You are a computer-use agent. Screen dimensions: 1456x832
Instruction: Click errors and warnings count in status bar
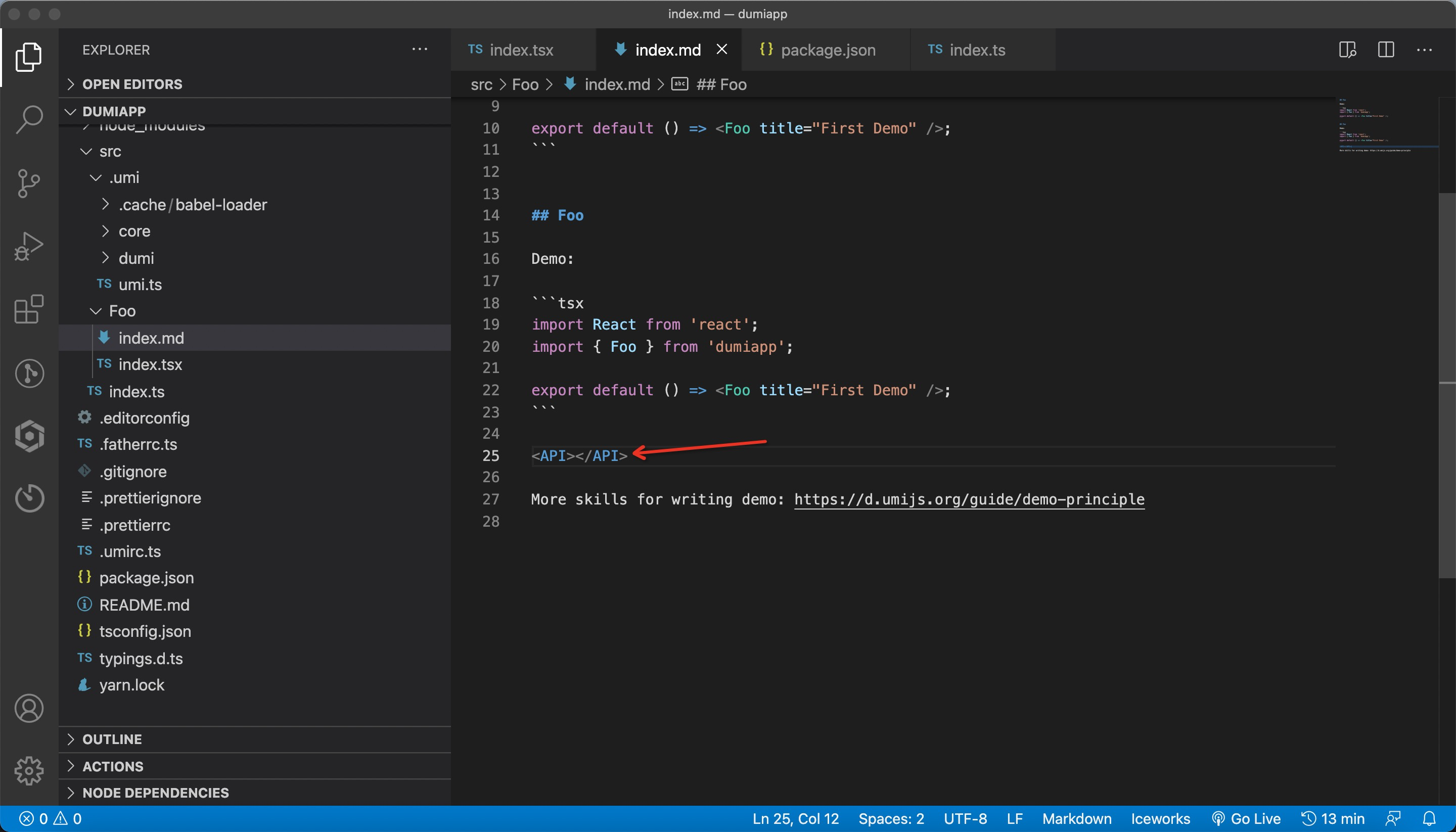click(x=51, y=819)
